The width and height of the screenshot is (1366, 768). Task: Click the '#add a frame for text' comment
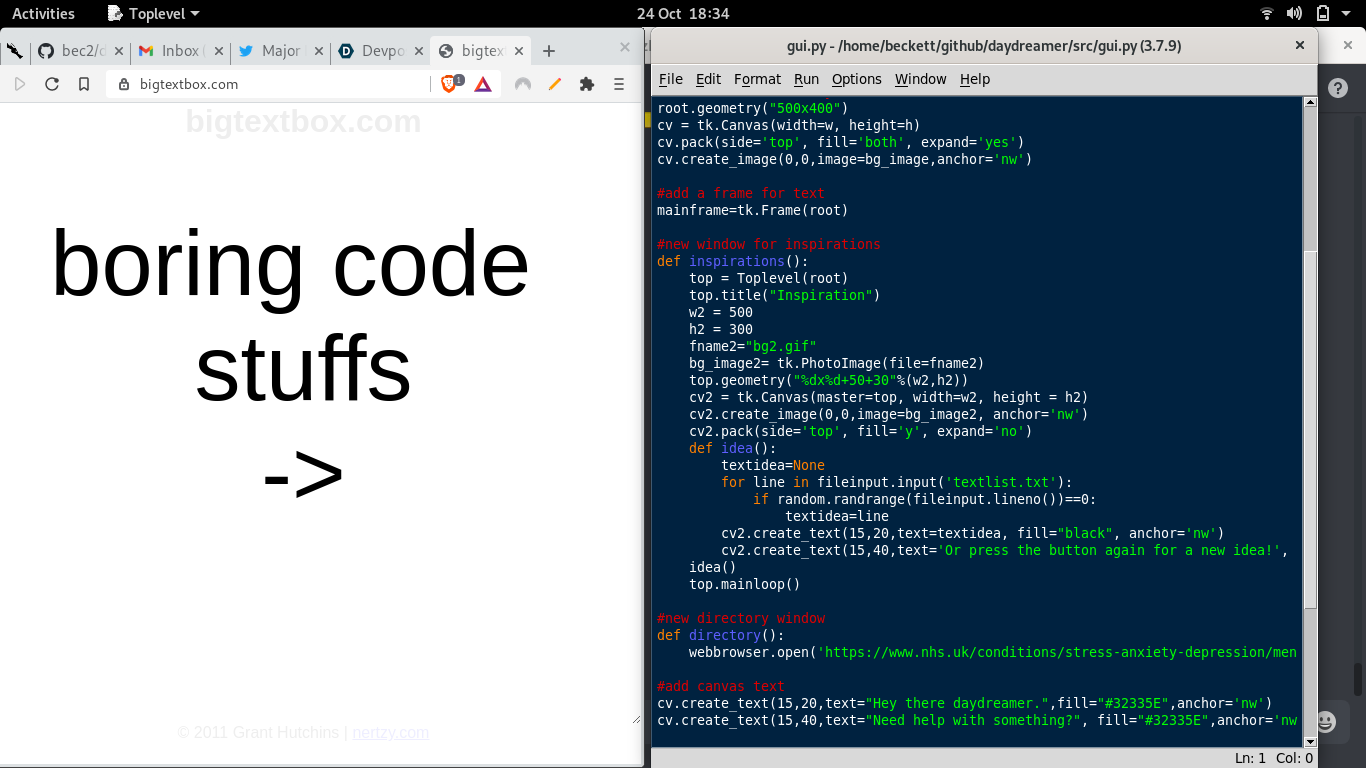pyautogui.click(x=741, y=193)
